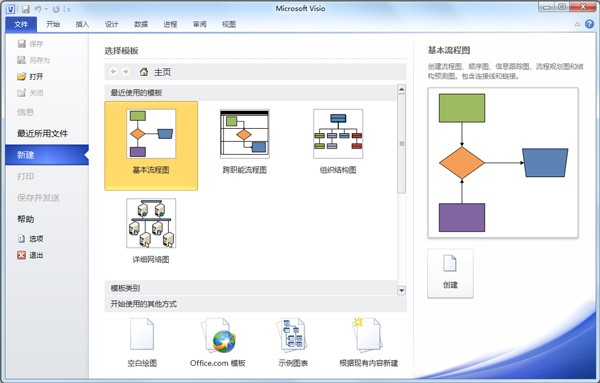600x383 pixels.
Task: Click the 基本流程图 title in the preview pane
Action: click(449, 50)
